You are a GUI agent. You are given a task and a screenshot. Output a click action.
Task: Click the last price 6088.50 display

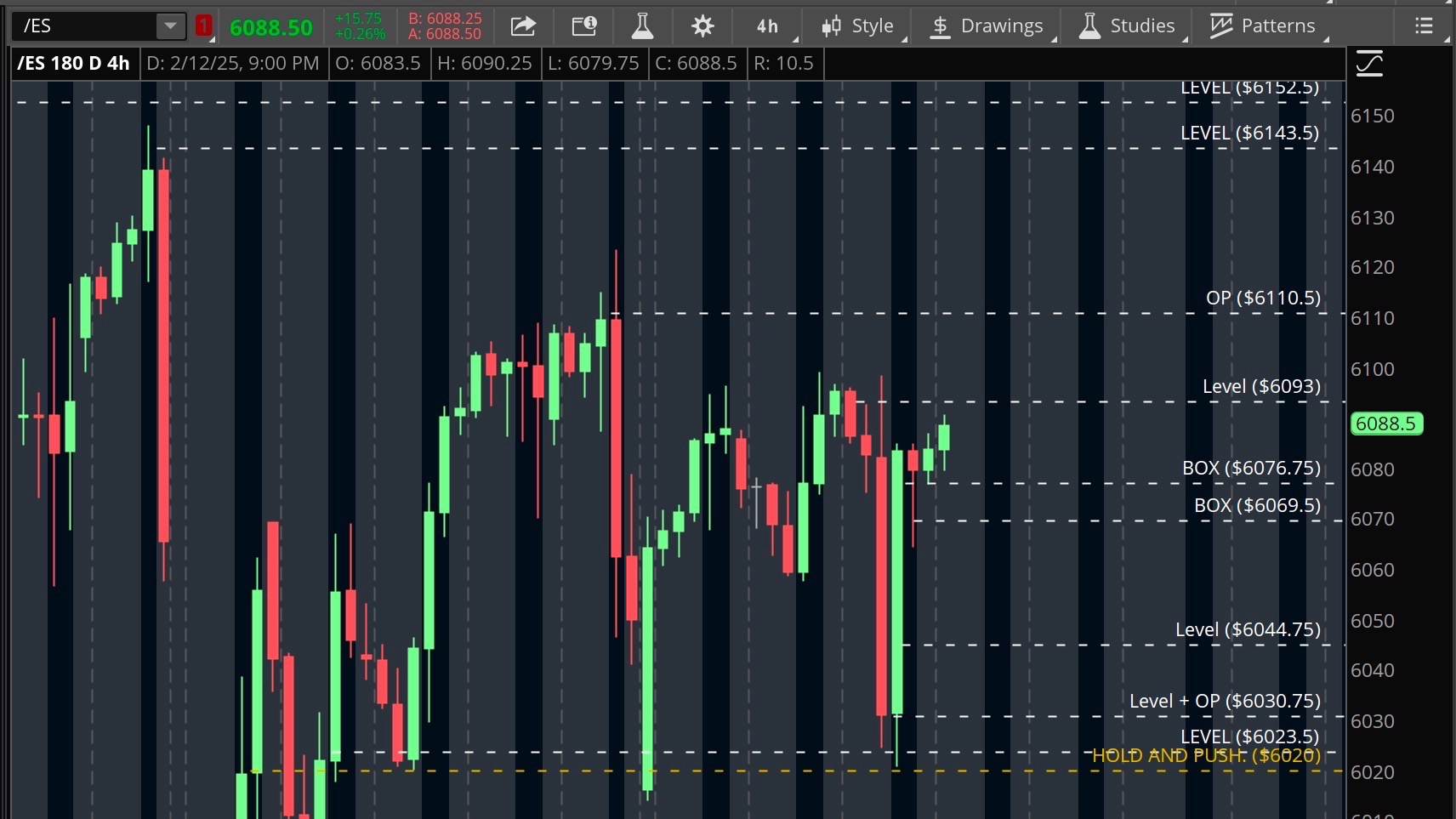[271, 27]
